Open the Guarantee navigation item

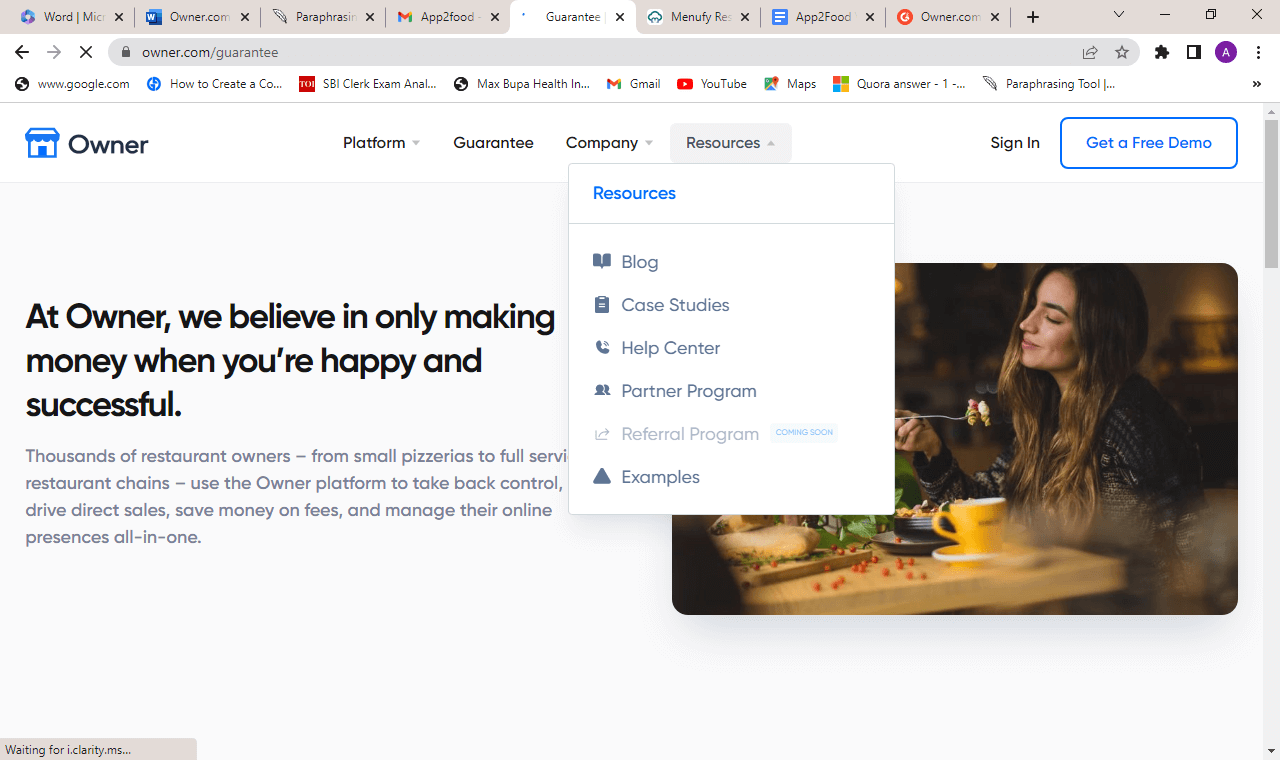493,143
